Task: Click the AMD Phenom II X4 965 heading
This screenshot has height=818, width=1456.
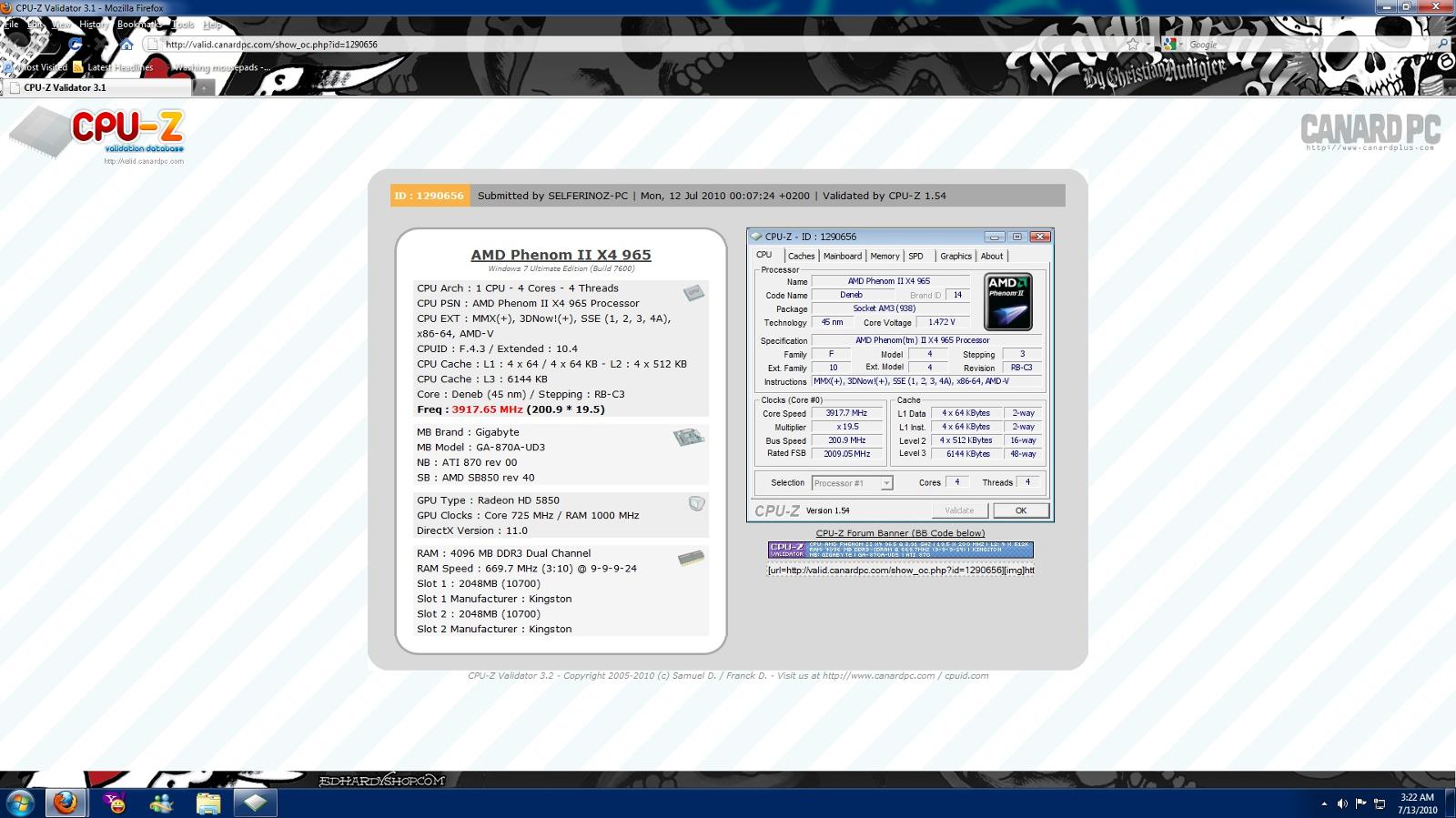Action: pos(561,255)
